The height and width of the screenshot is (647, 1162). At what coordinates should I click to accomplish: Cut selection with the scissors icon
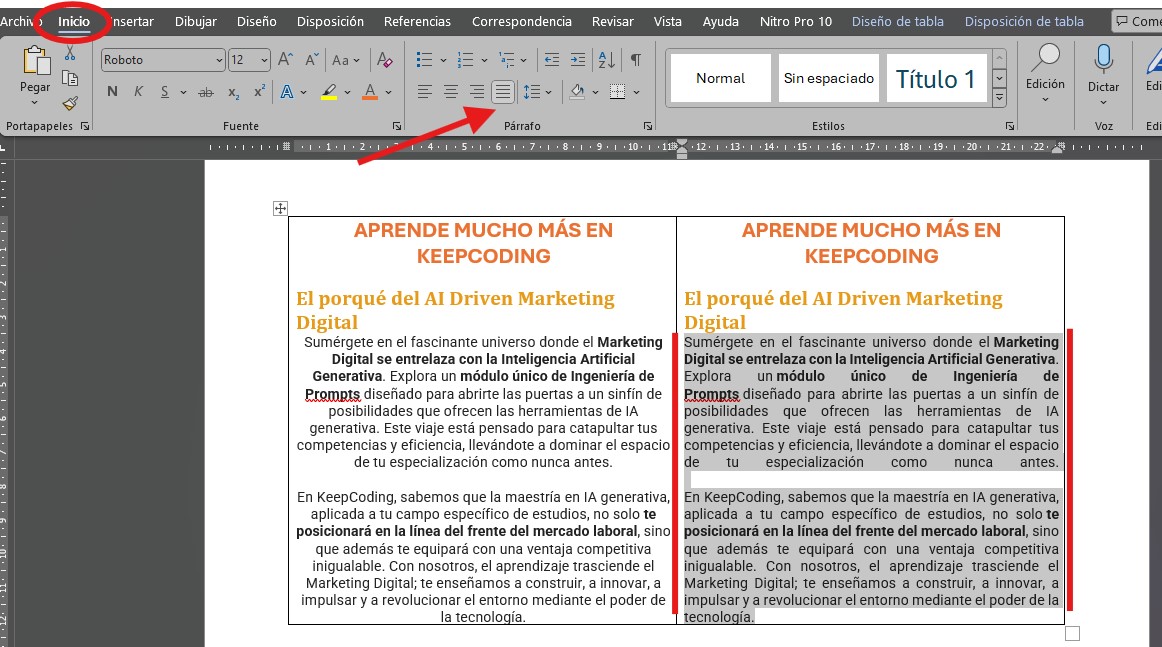pyautogui.click(x=70, y=53)
